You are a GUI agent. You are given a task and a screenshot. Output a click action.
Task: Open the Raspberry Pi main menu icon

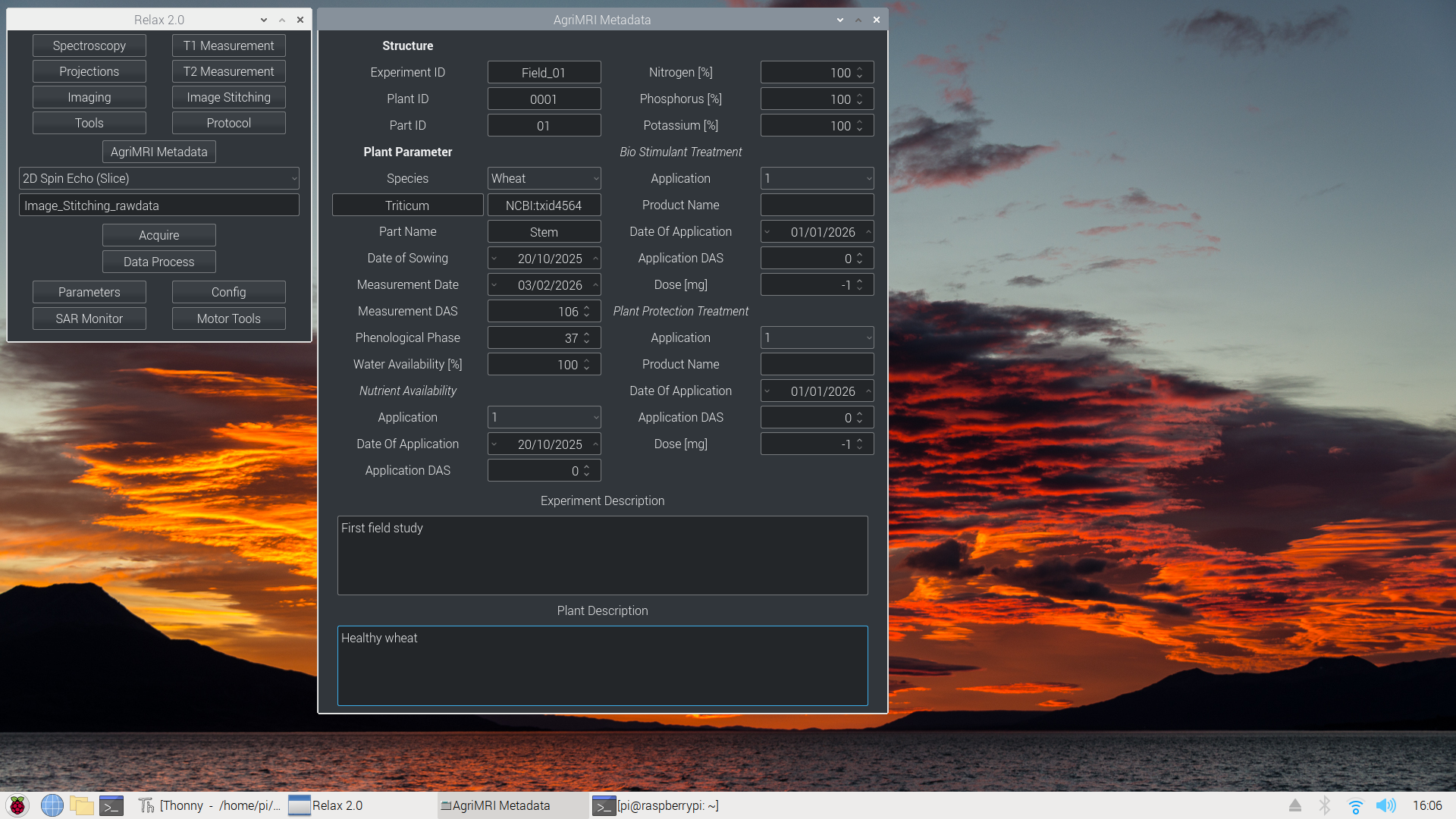(x=17, y=805)
